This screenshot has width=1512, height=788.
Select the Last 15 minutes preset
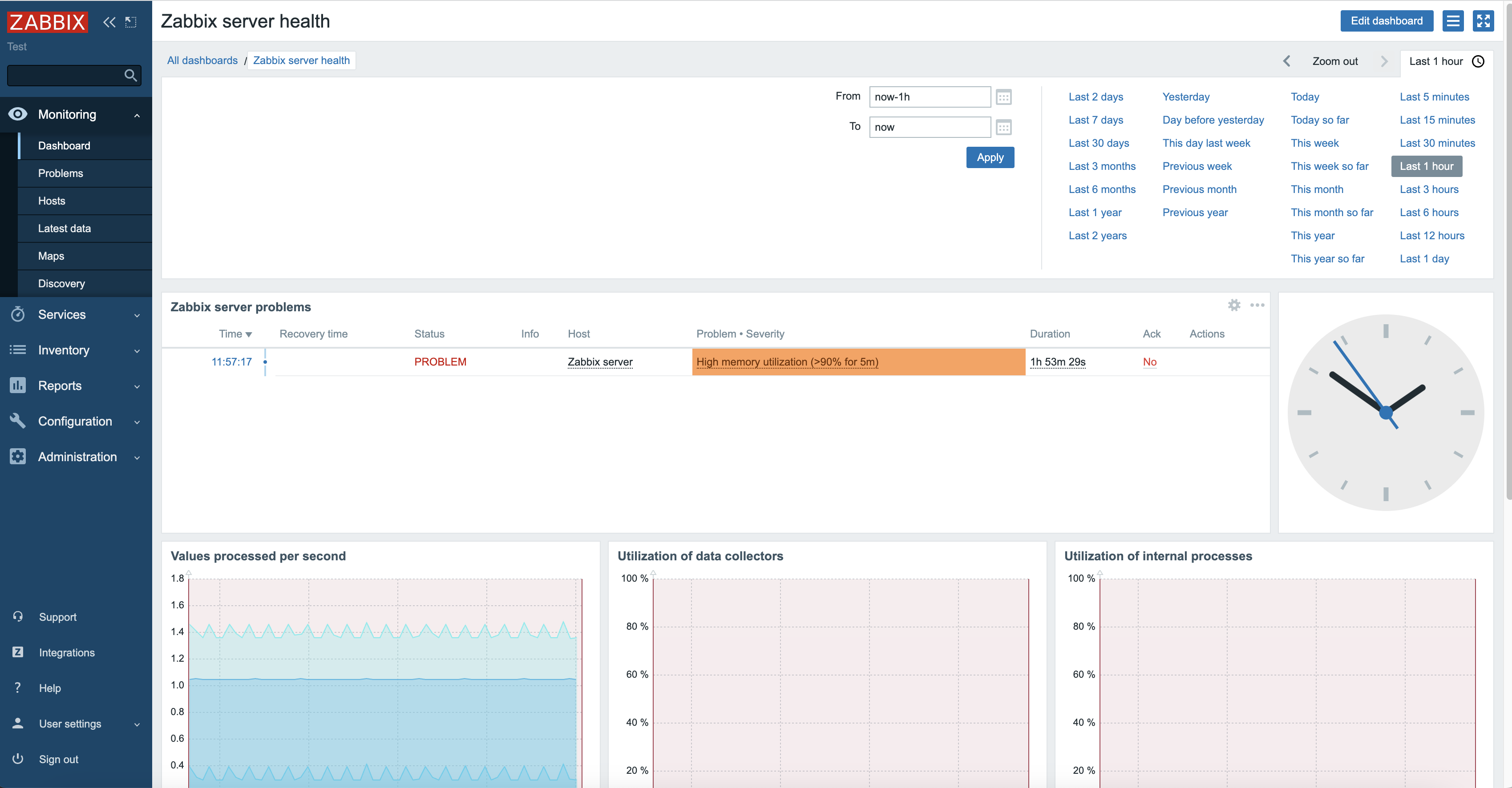click(1437, 120)
